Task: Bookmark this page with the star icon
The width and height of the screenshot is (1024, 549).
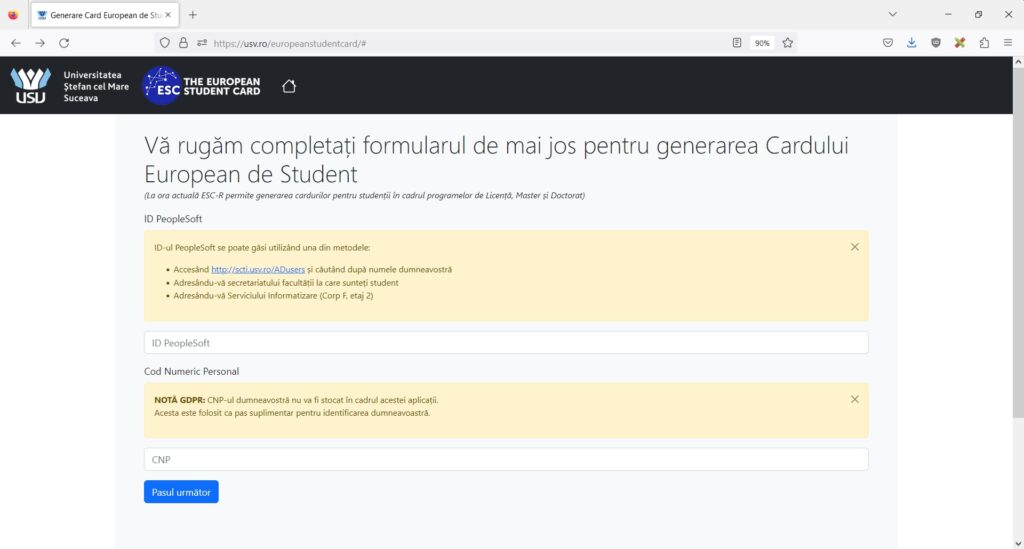Action: tap(788, 43)
